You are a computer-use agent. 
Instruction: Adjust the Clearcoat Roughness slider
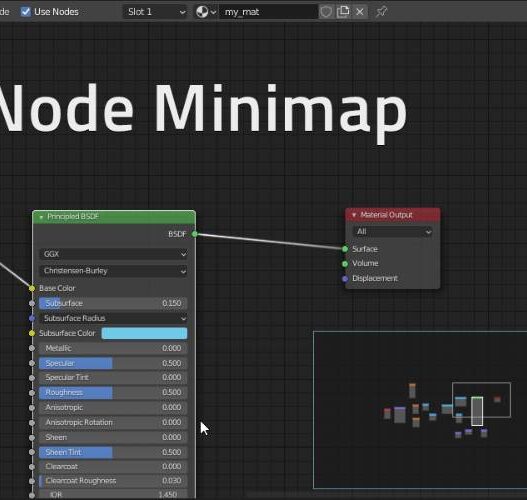(113, 481)
